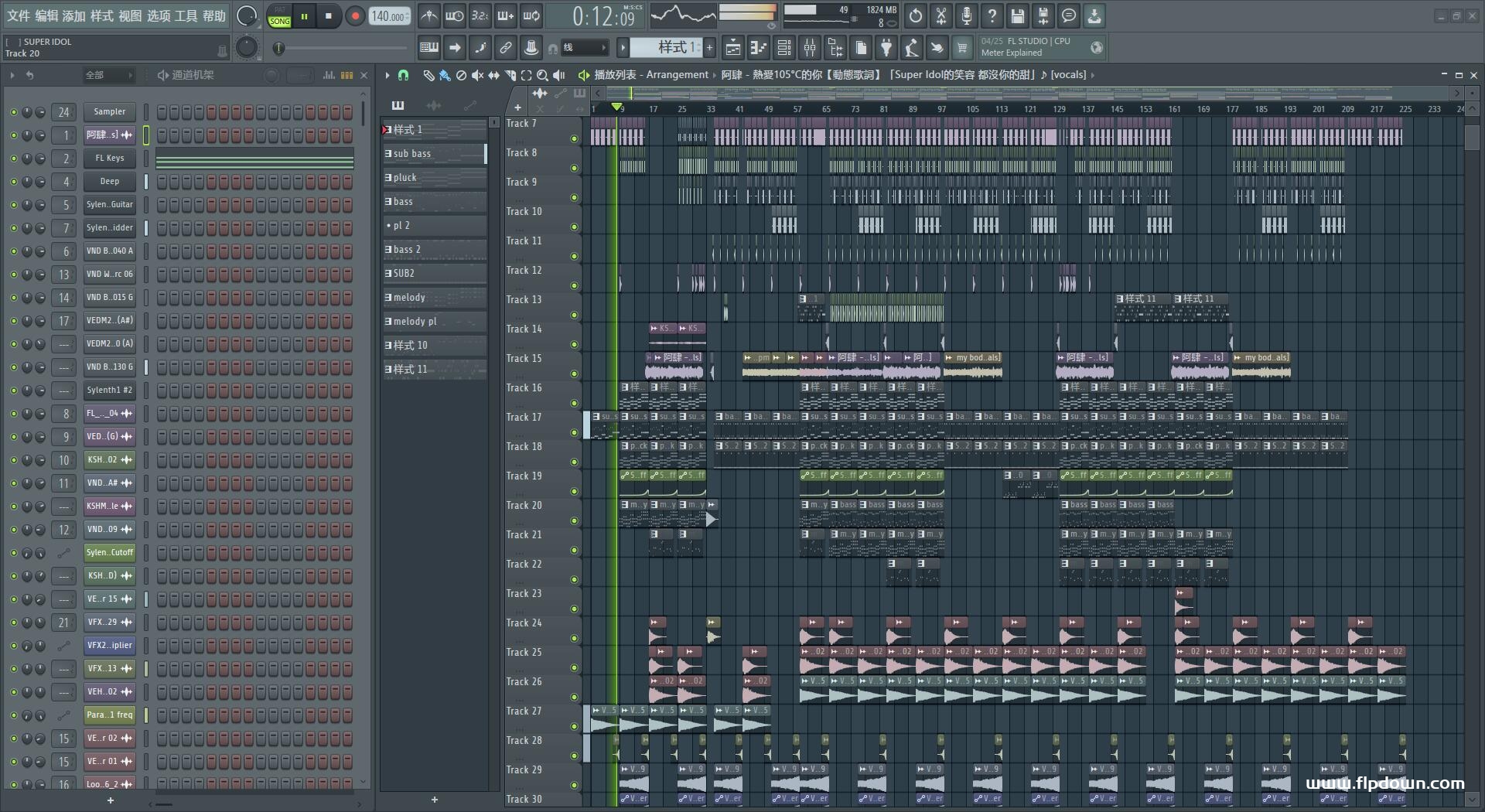Click the microphone recording icon
The width and height of the screenshot is (1485, 812).
tap(967, 15)
